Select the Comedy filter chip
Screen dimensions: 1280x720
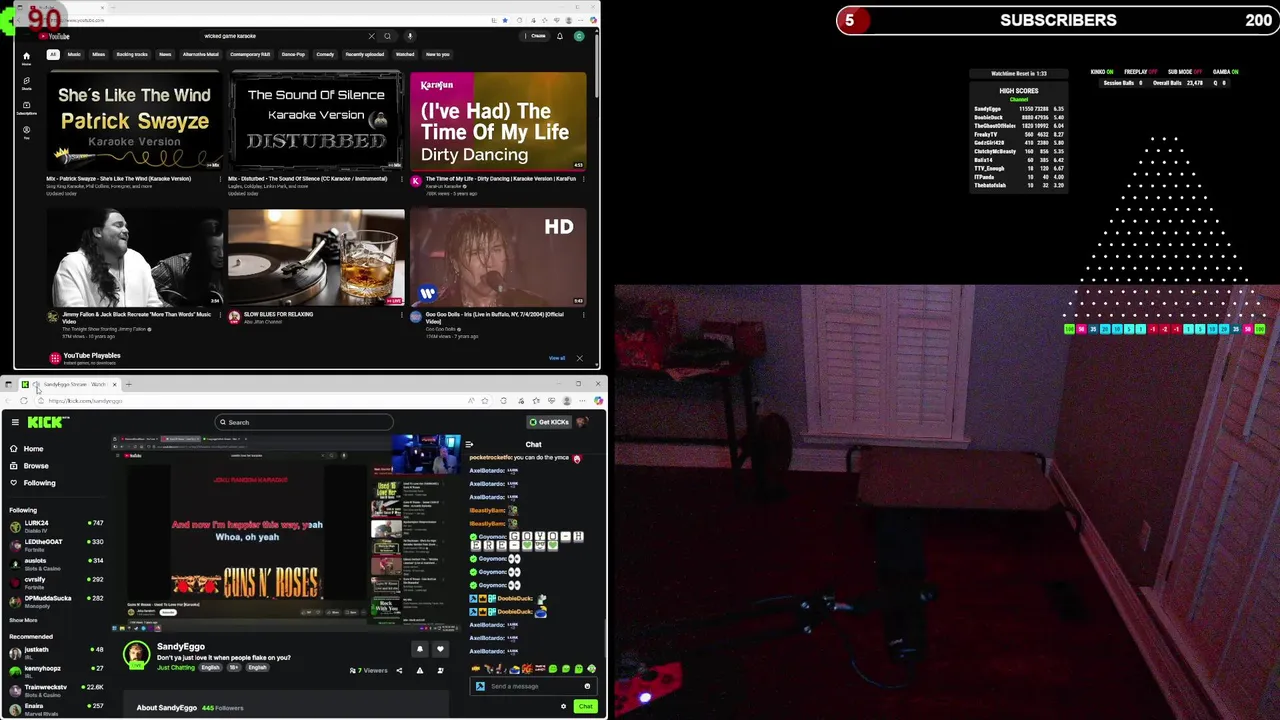pyautogui.click(x=325, y=54)
